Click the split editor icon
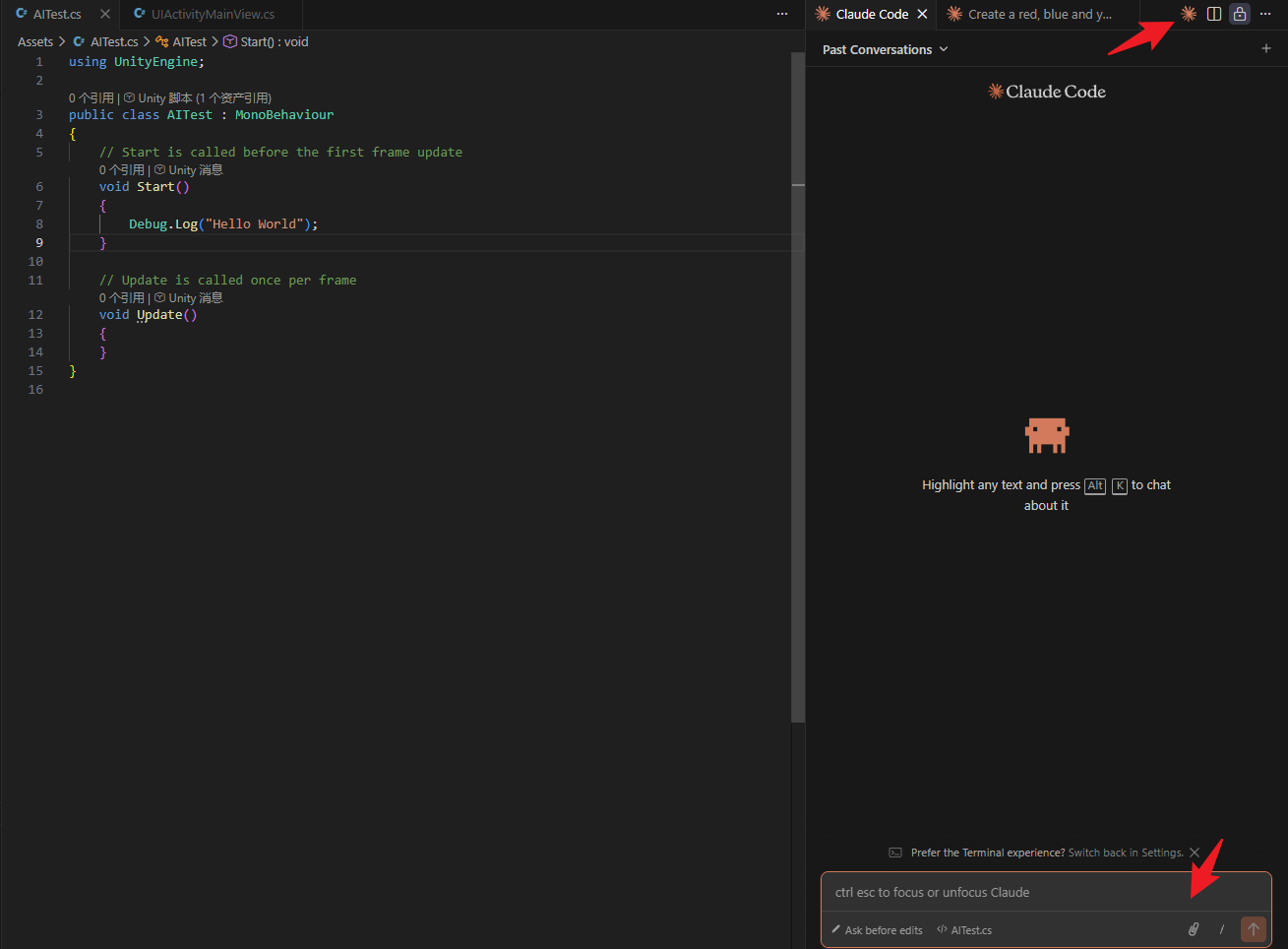 coord(1214,14)
